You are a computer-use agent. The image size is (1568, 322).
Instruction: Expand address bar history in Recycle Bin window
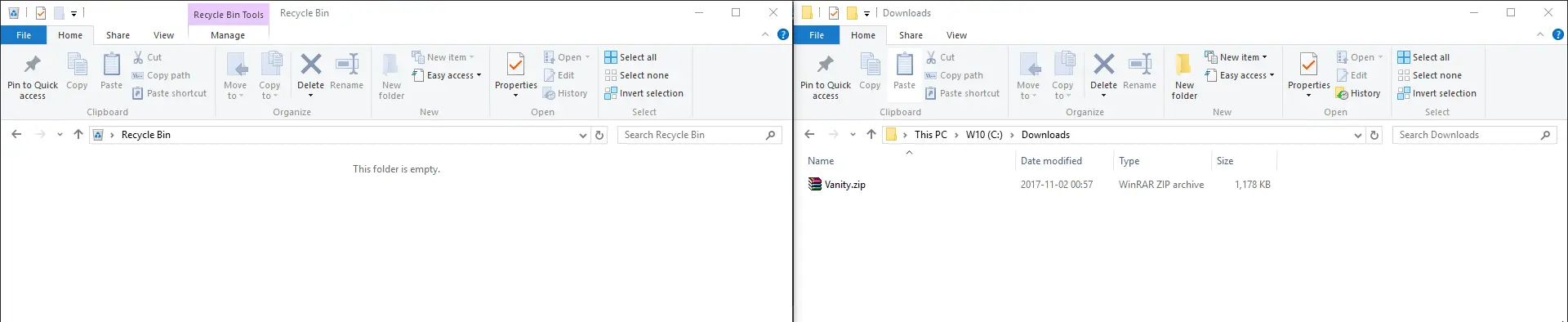point(582,135)
